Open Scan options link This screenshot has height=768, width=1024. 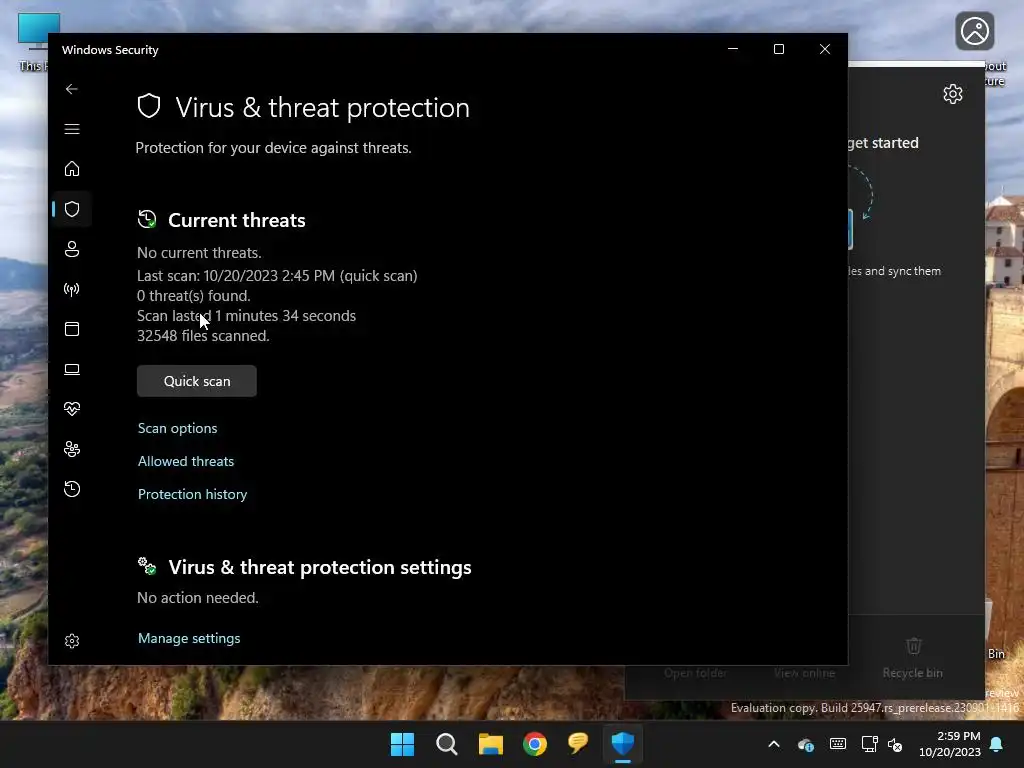[178, 428]
